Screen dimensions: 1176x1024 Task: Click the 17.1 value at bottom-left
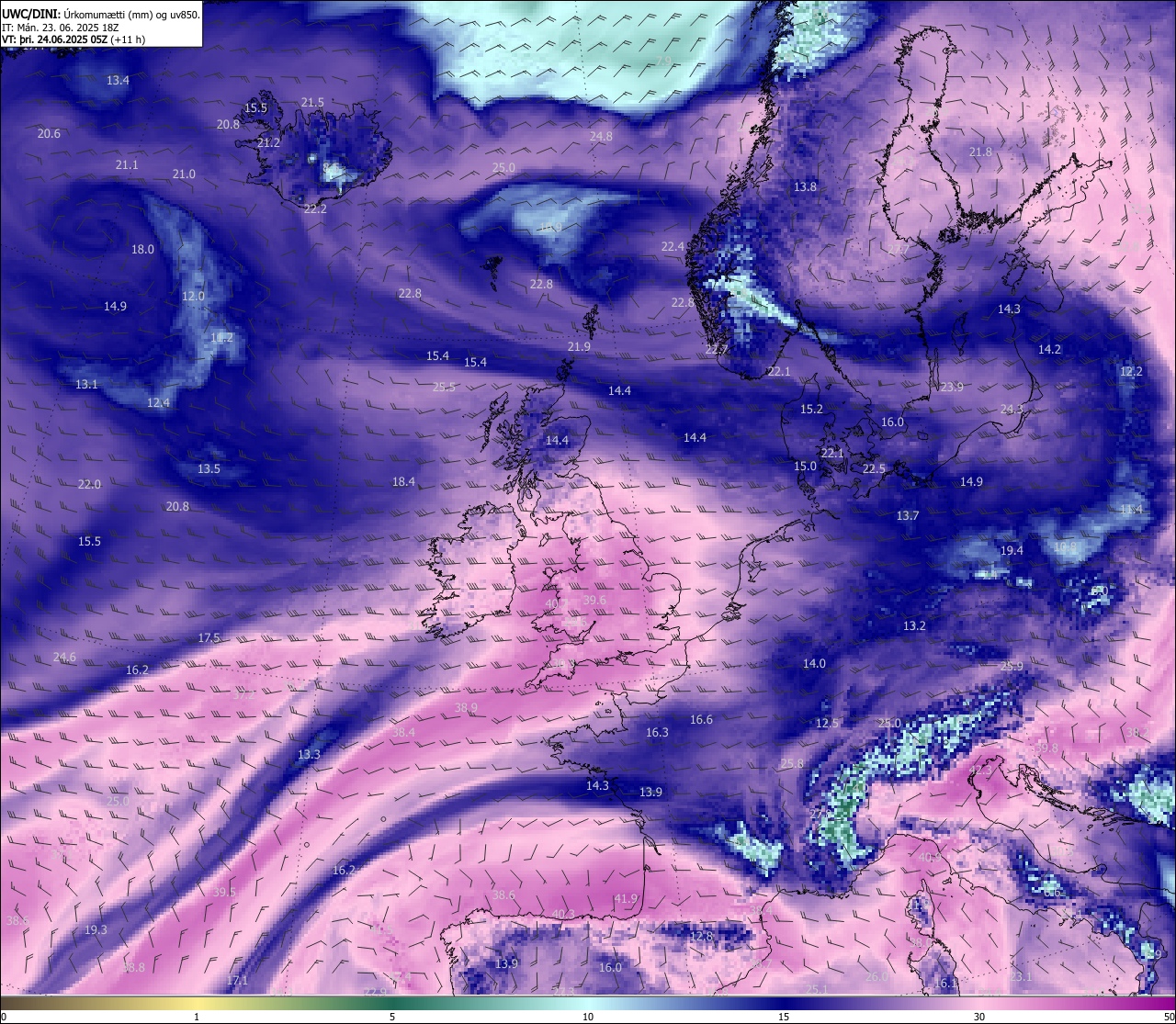[237, 981]
